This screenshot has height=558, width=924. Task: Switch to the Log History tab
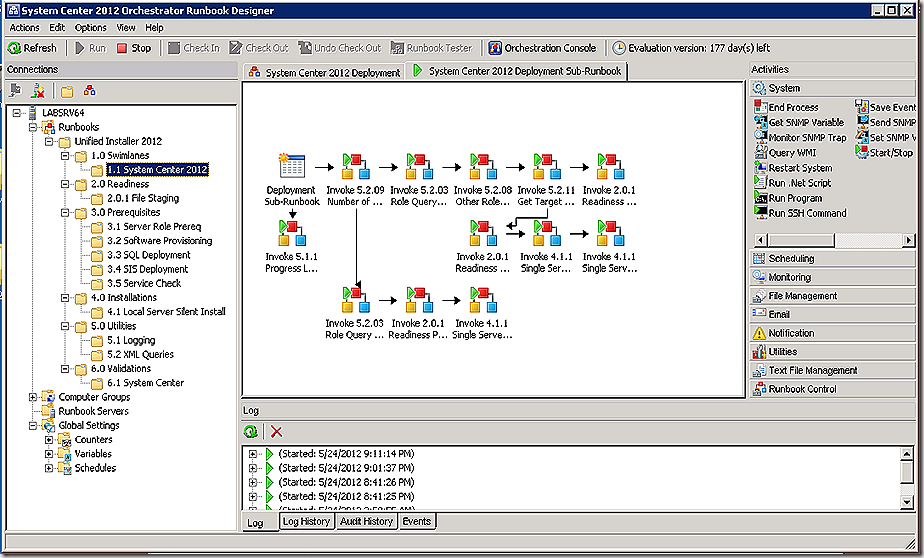(x=306, y=521)
